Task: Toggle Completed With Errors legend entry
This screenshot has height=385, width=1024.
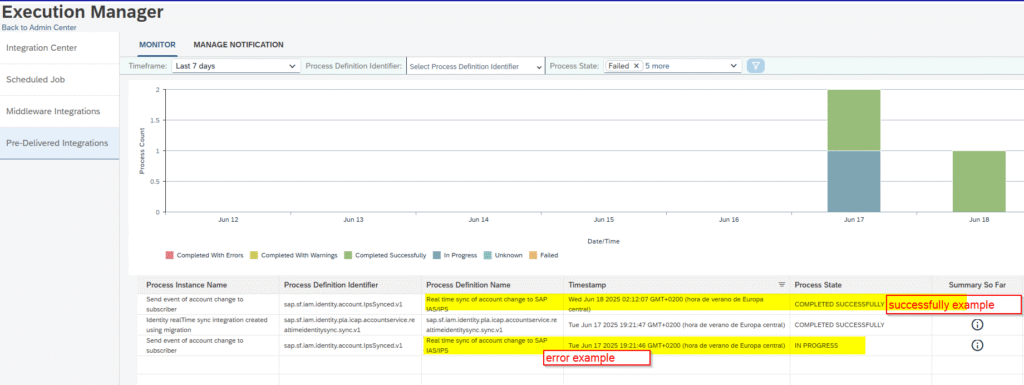Action: tap(204, 255)
